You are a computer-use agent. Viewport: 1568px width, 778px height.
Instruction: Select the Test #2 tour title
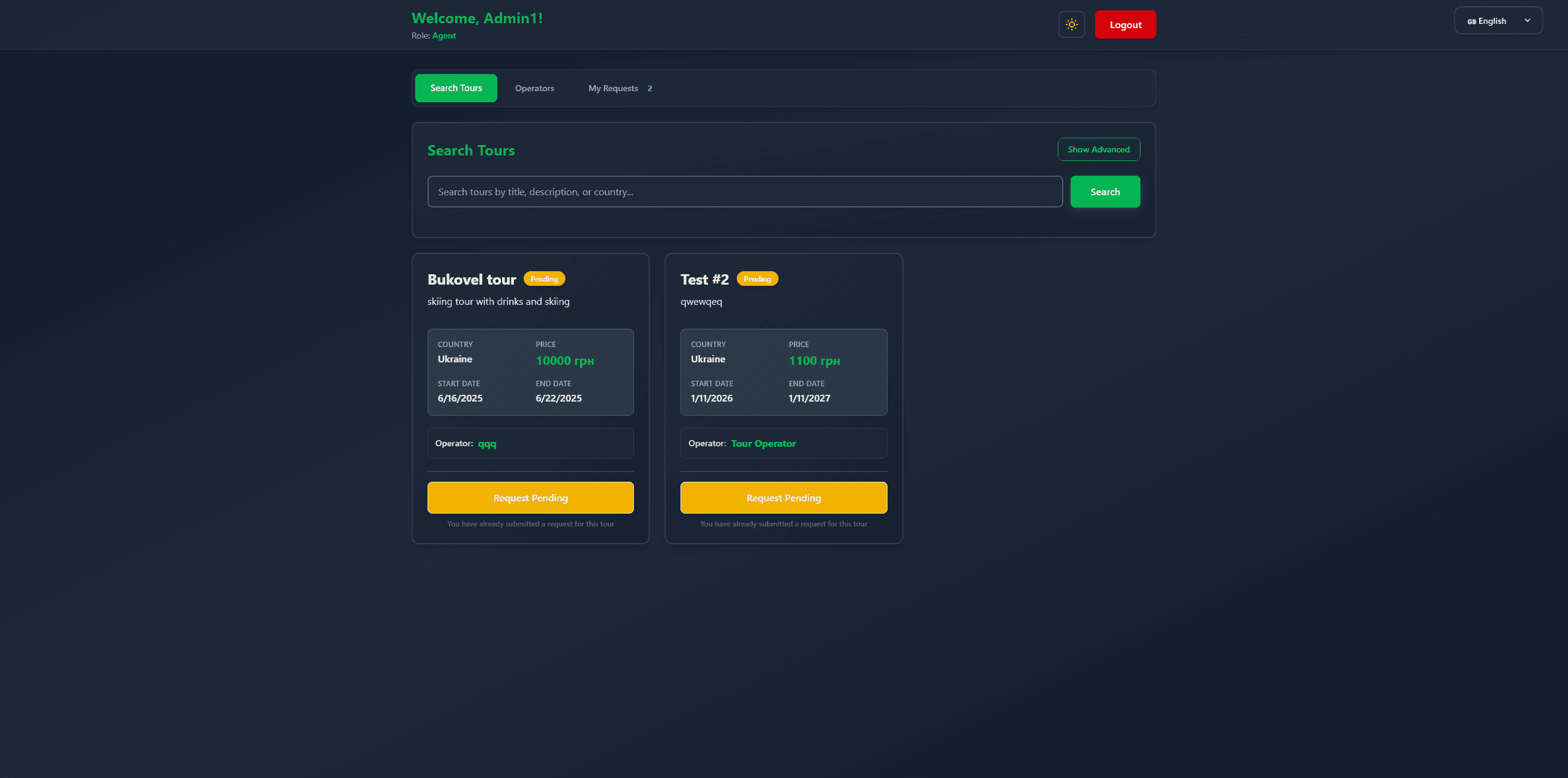tap(704, 279)
